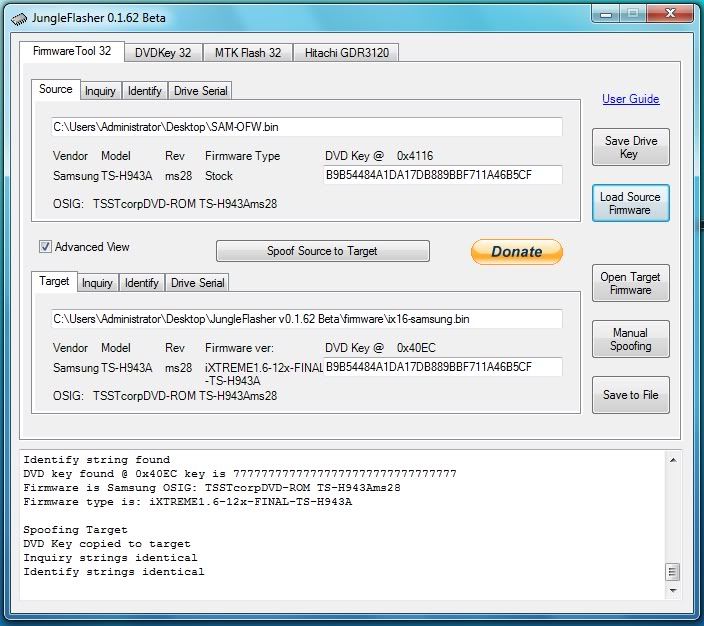704x626 pixels.
Task: Click the log scrollbar down arrow
Action: coord(673,591)
